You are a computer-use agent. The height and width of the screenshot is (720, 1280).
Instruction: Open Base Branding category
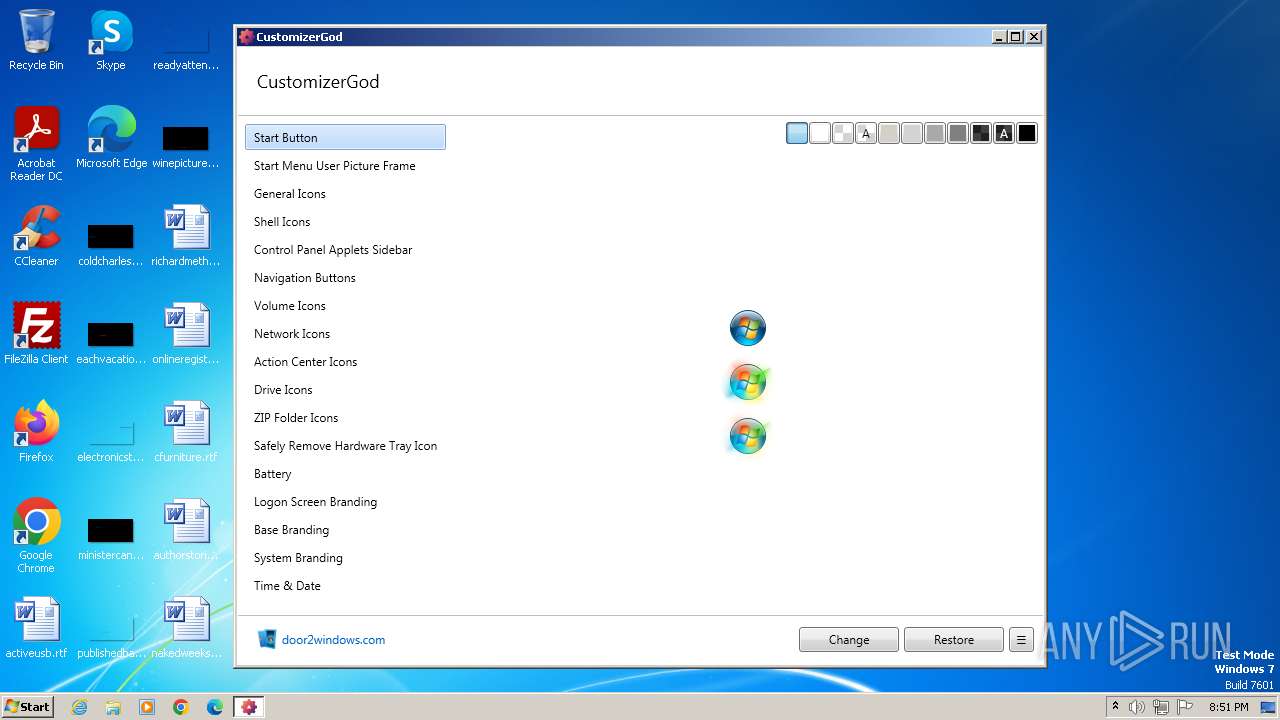pos(345,529)
